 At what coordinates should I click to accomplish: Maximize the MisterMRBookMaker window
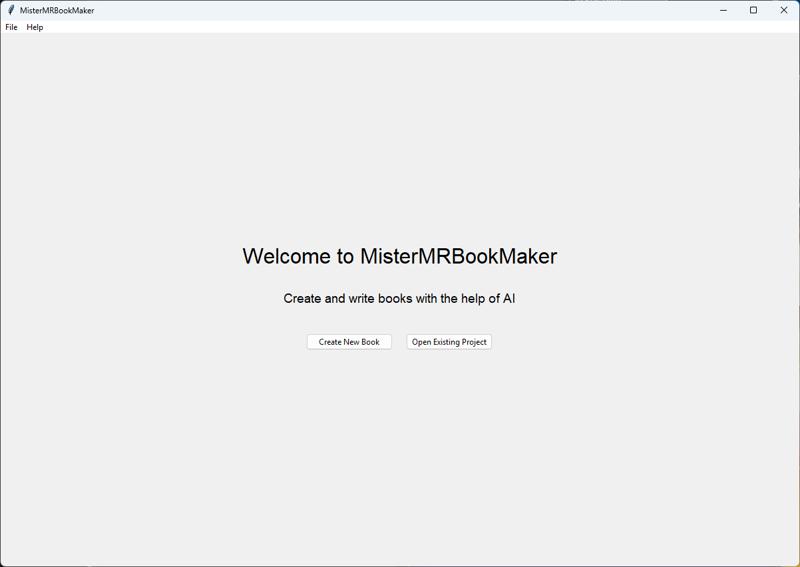(x=753, y=10)
